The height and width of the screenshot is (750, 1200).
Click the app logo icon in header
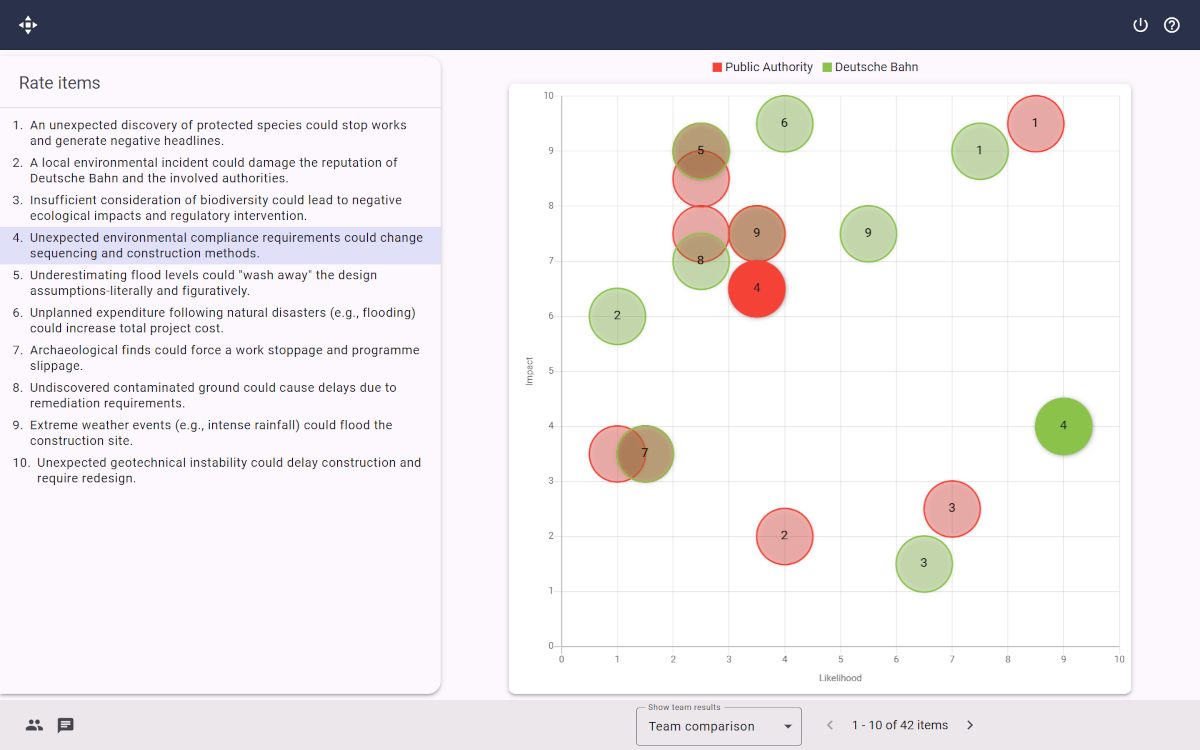[x=28, y=25]
